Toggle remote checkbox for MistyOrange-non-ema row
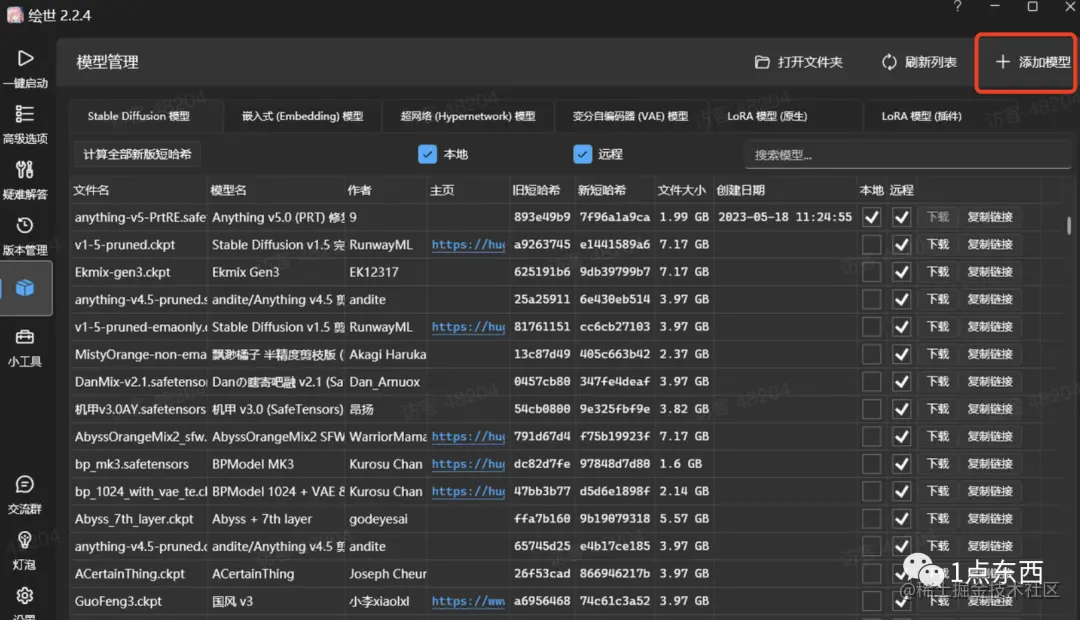 901,354
